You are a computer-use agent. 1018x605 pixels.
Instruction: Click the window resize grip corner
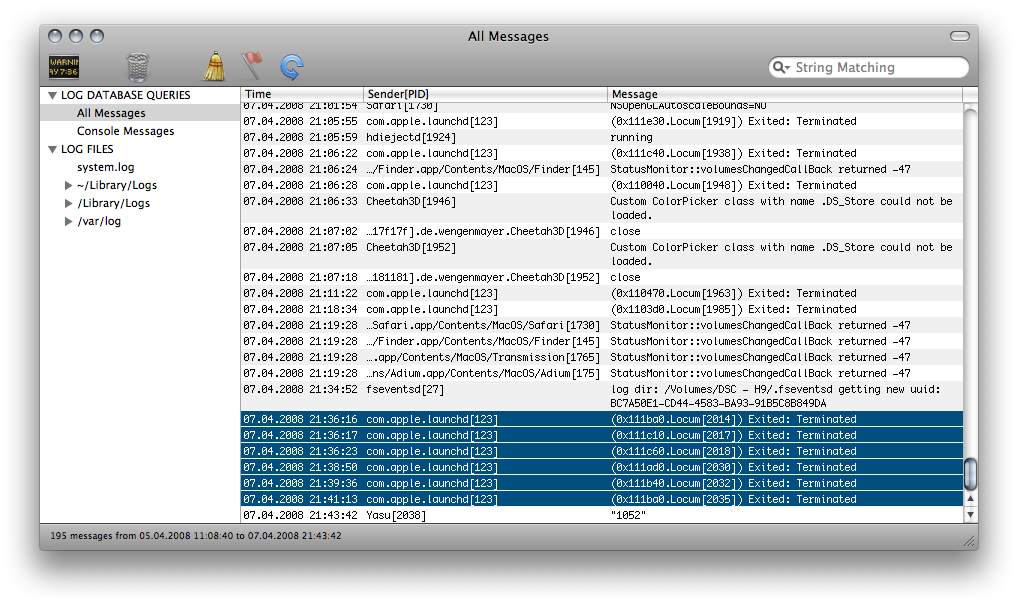pos(969,541)
